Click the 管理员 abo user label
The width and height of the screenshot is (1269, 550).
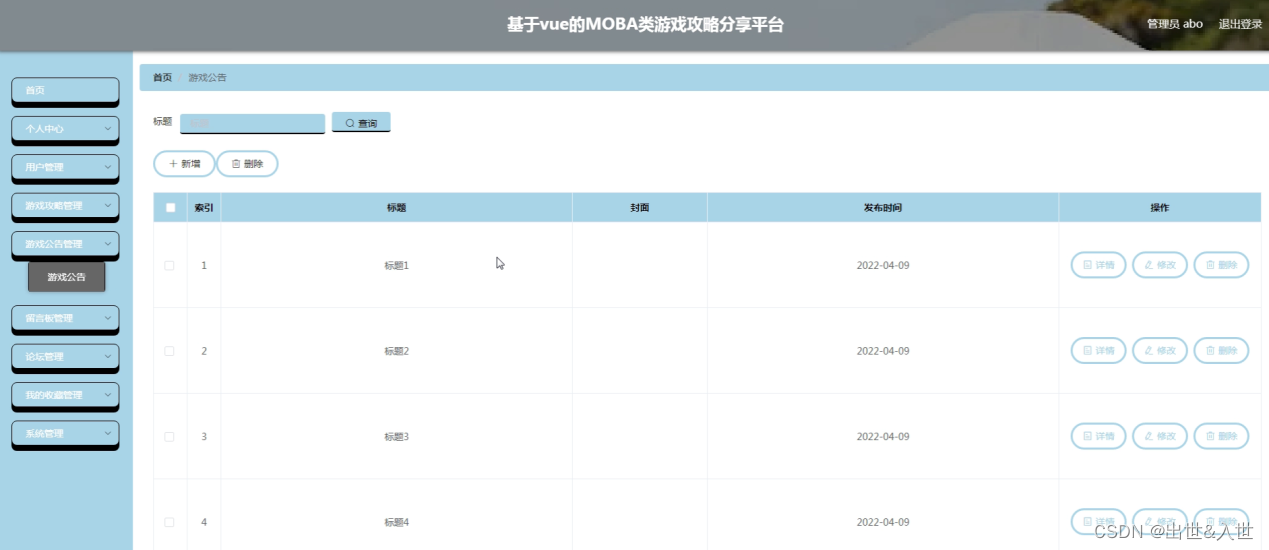pos(1175,24)
